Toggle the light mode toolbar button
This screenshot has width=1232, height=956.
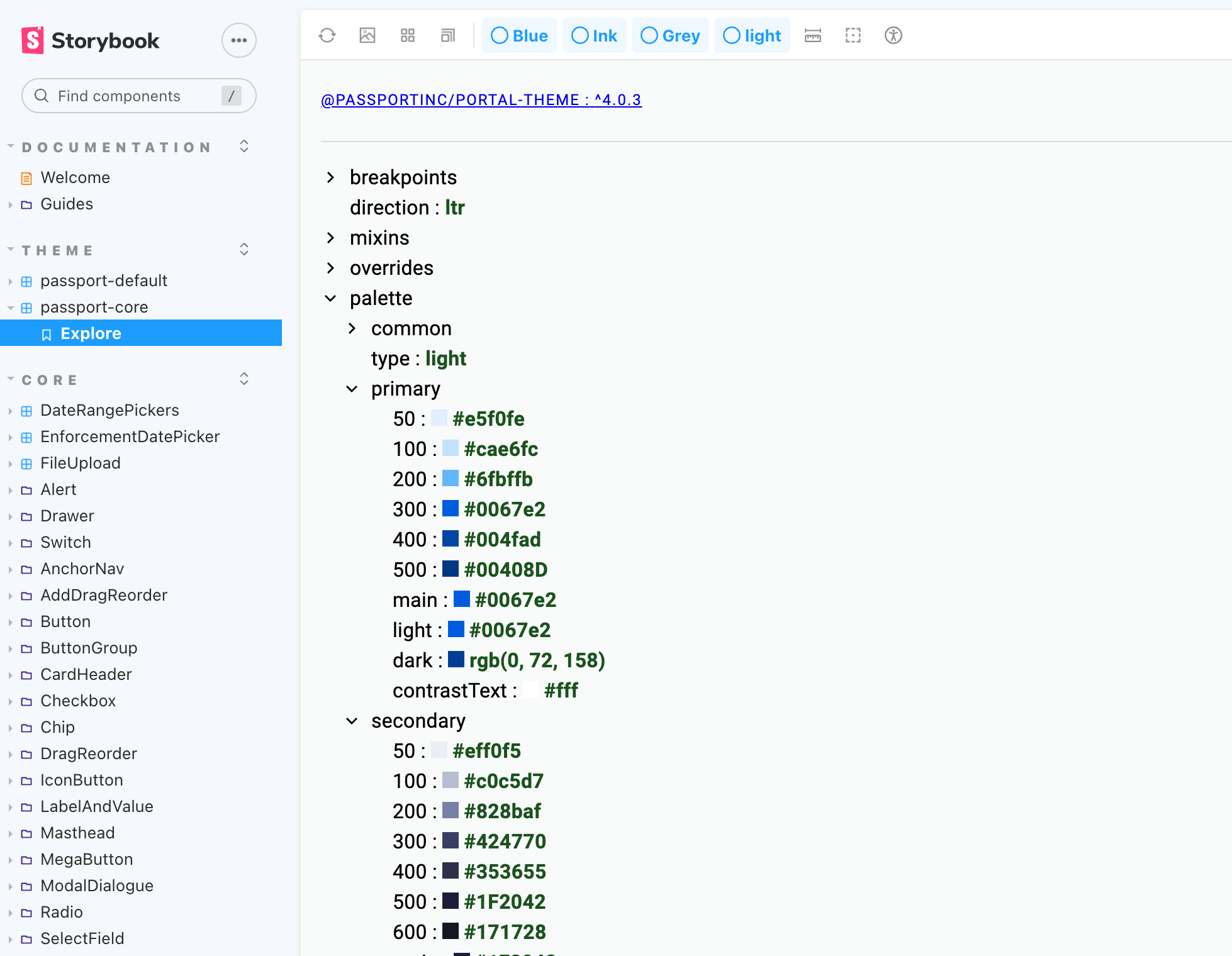pos(753,35)
